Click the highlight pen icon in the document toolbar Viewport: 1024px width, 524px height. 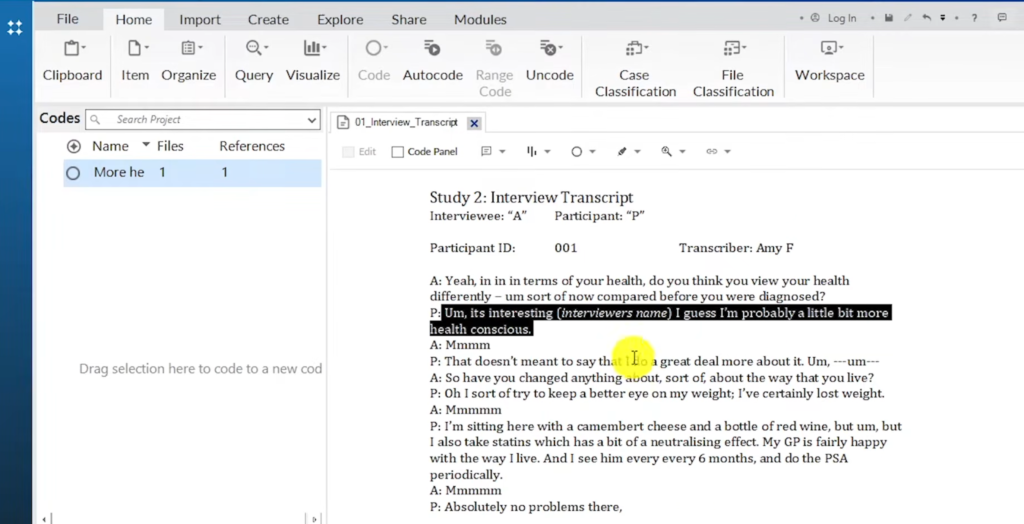622,152
